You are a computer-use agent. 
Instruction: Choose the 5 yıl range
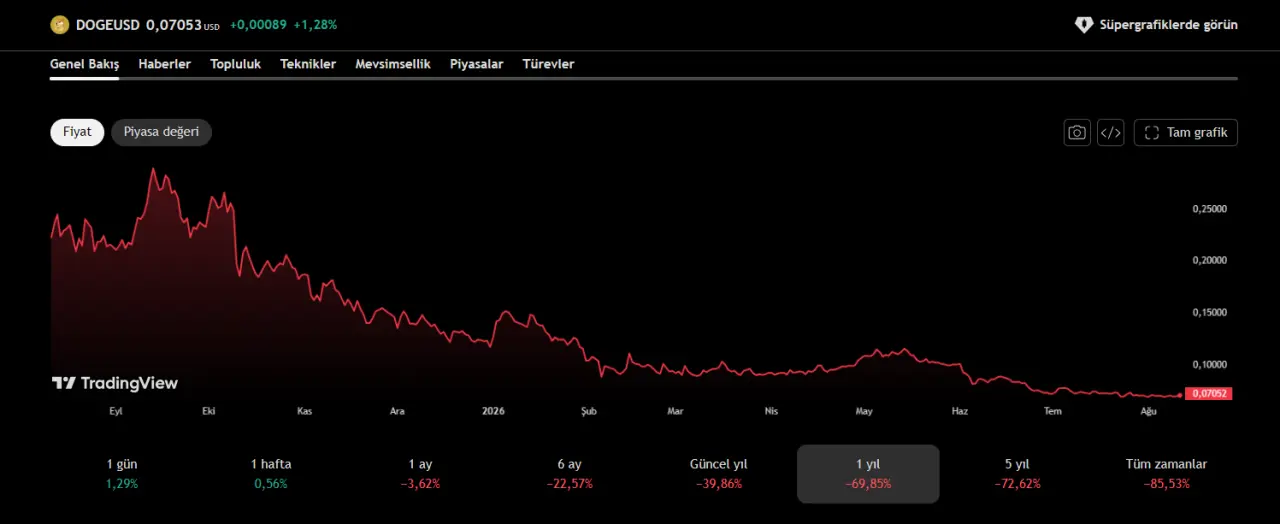[x=1017, y=474]
